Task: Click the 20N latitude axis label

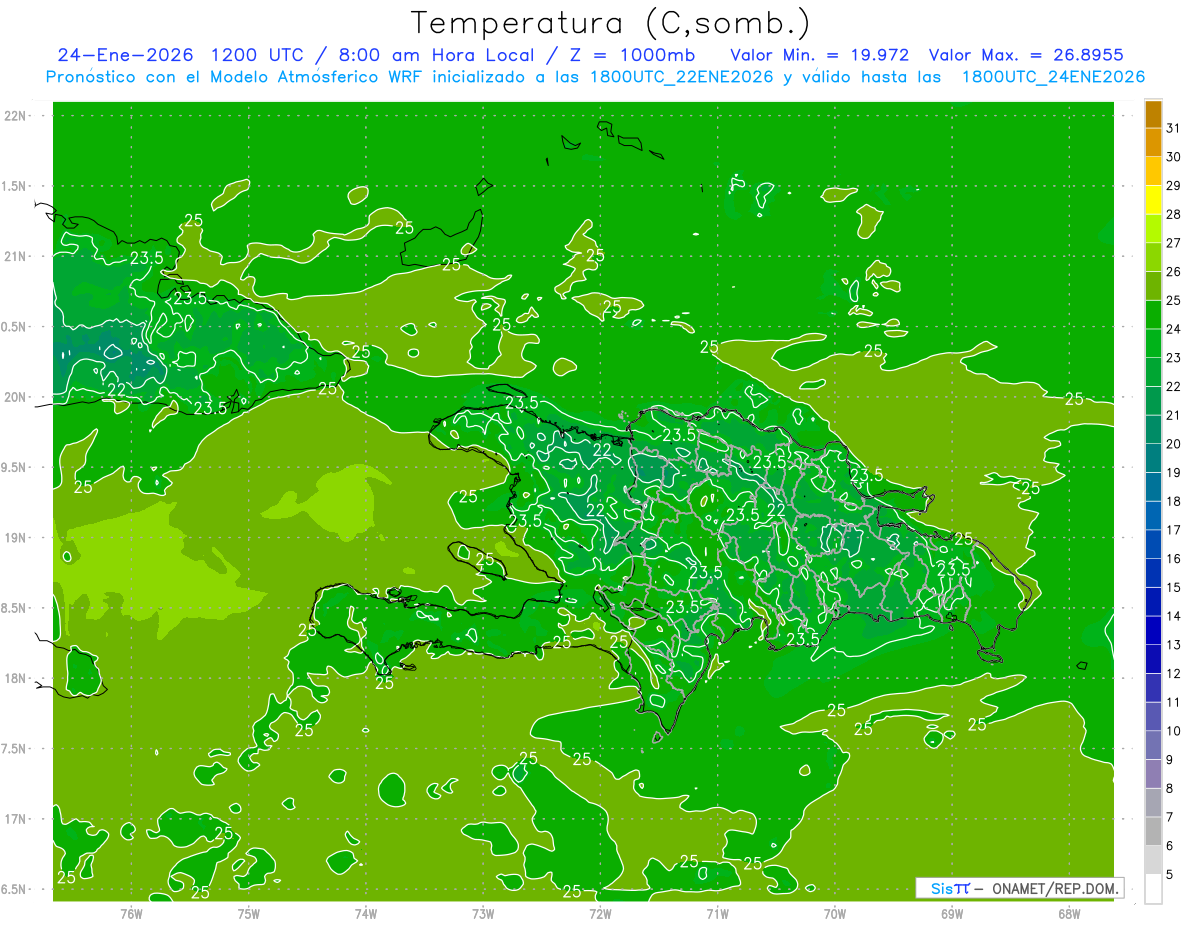Action: click(16, 397)
